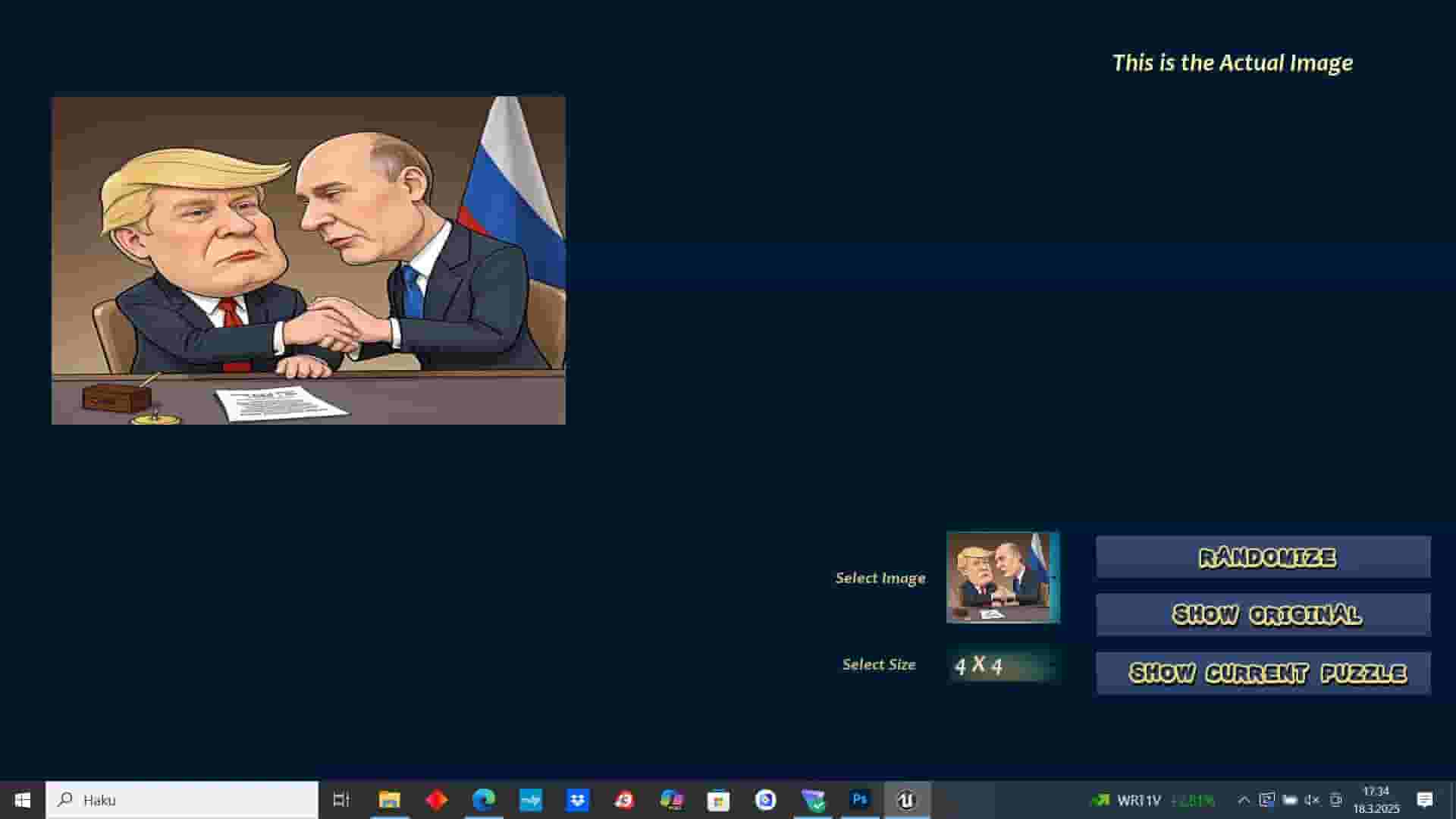The image size is (1456, 819).
Task: Open the Discord taskbar icon
Action: [x=671, y=800]
